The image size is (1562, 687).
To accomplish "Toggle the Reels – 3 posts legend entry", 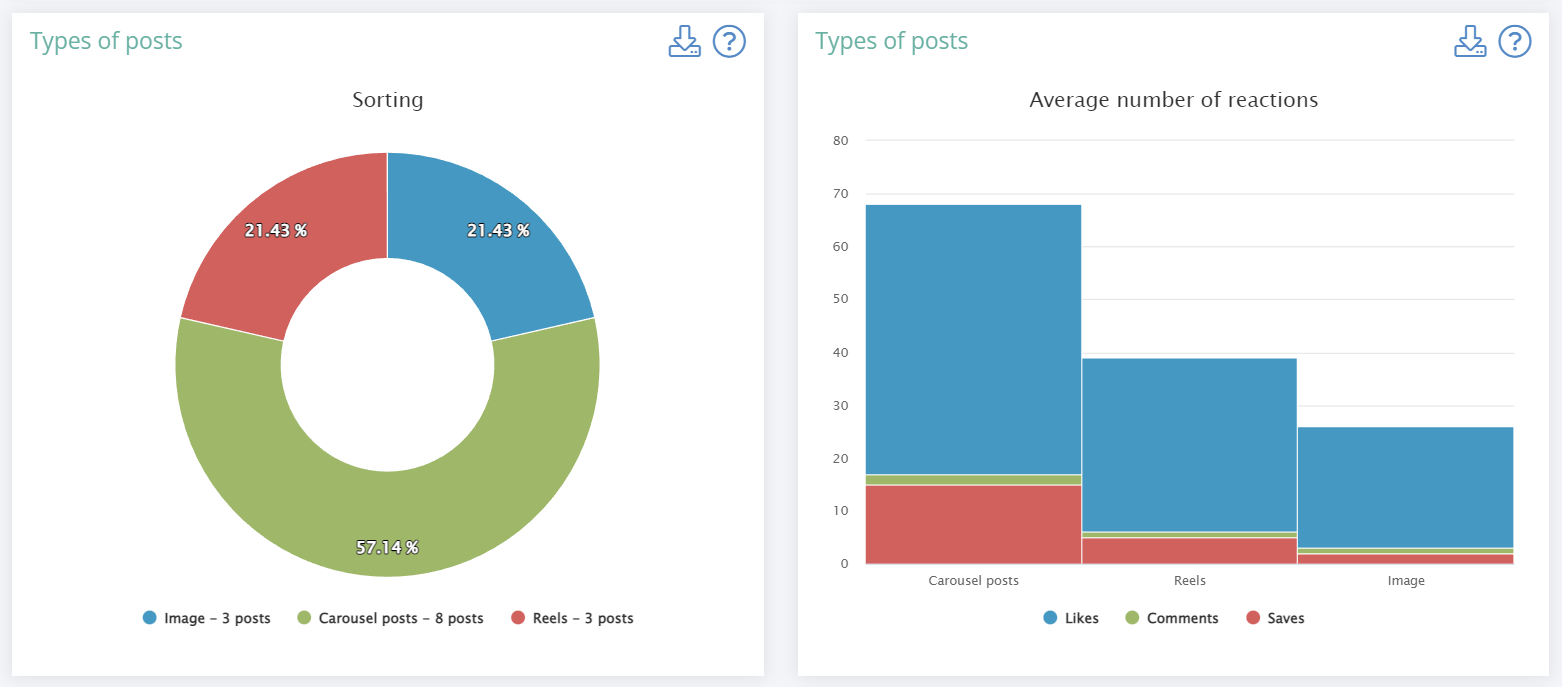I will [572, 618].
